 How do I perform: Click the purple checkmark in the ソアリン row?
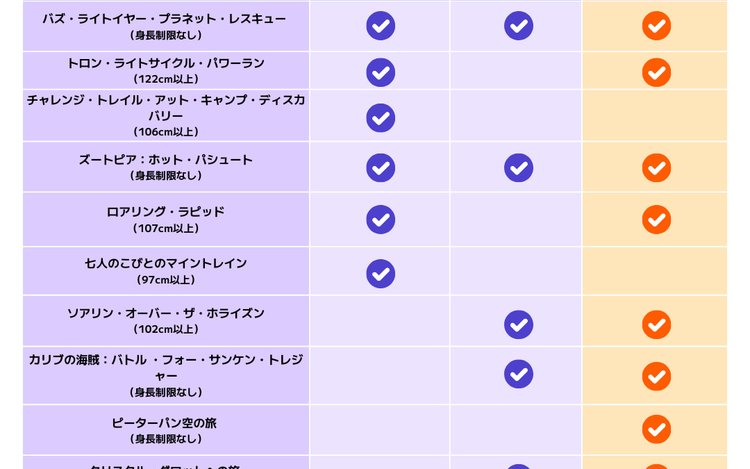[518, 324]
